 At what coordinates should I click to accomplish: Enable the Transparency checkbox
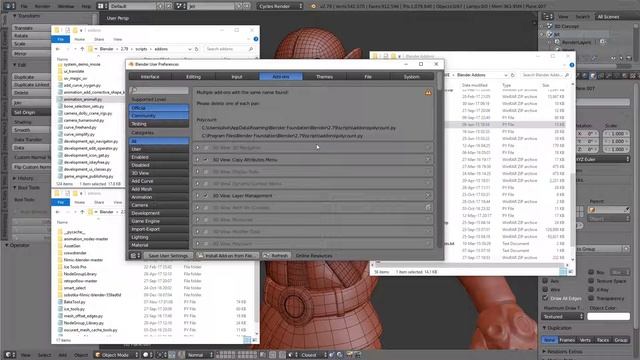click(591, 298)
